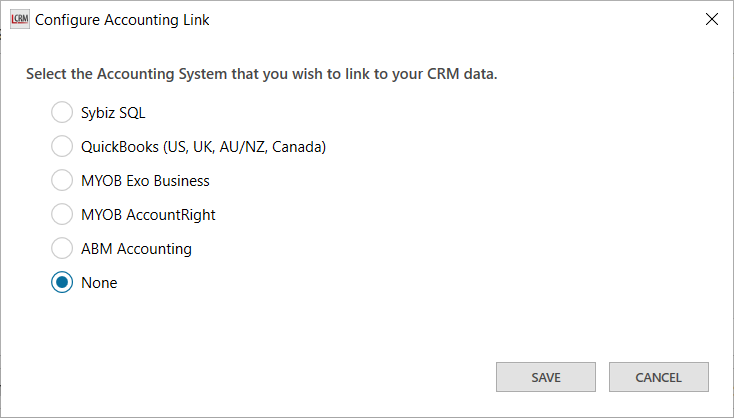This screenshot has height=418, width=734.
Task: Click the 'MYOB AccountRight' label text
Action: click(148, 215)
